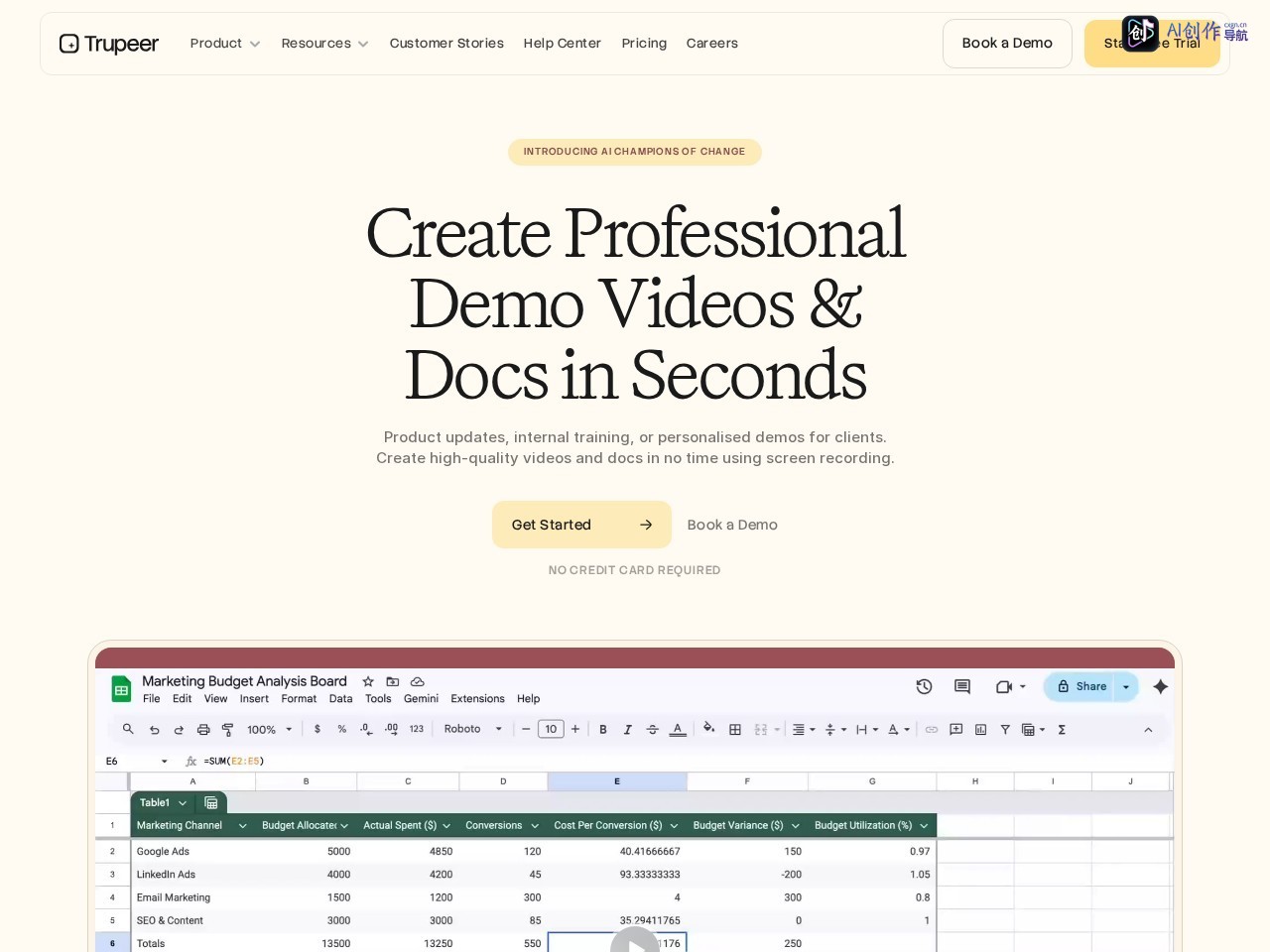Click the Book a Demo link beside Get Started
The width and height of the screenshot is (1270, 952).
(x=732, y=525)
